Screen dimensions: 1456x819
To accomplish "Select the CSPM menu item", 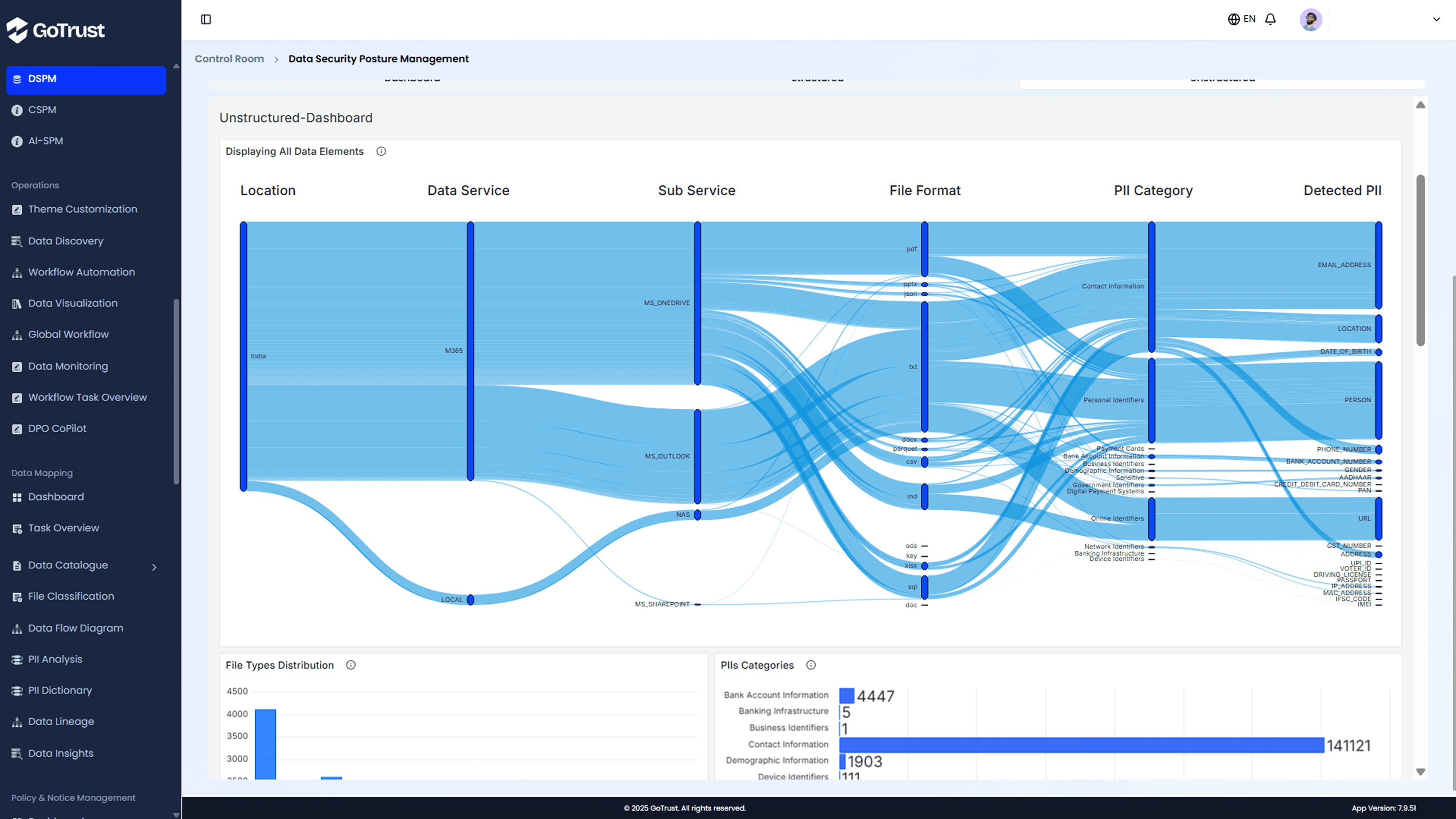I will [42, 110].
